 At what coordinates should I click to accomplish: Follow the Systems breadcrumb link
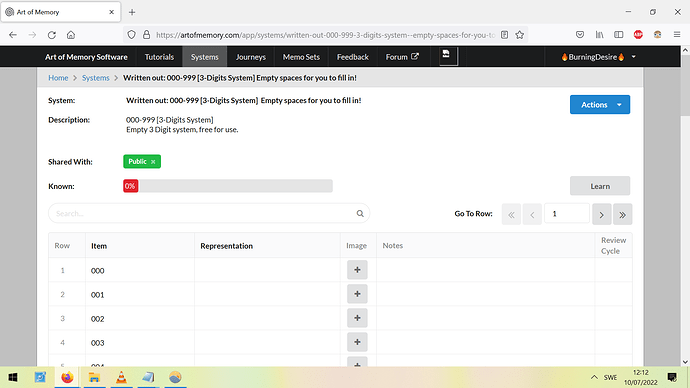point(95,78)
